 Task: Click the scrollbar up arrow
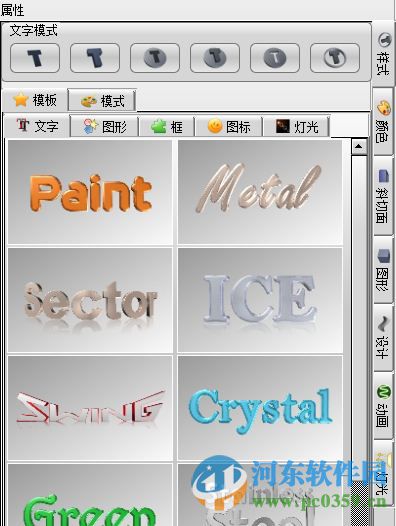[359, 147]
